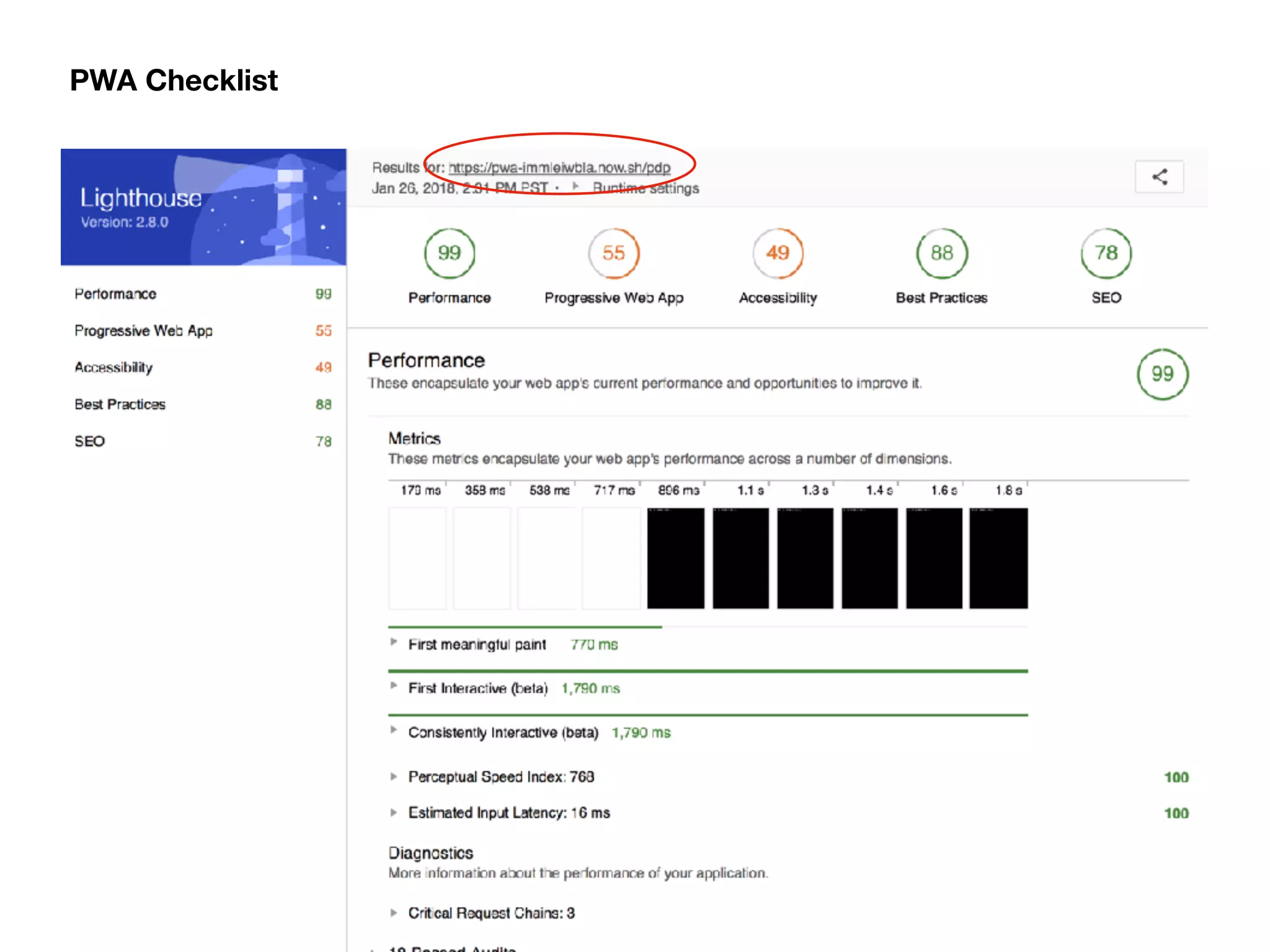The width and height of the screenshot is (1270, 952).
Task: Click the PWA Checklist slide title
Action: 174,81
